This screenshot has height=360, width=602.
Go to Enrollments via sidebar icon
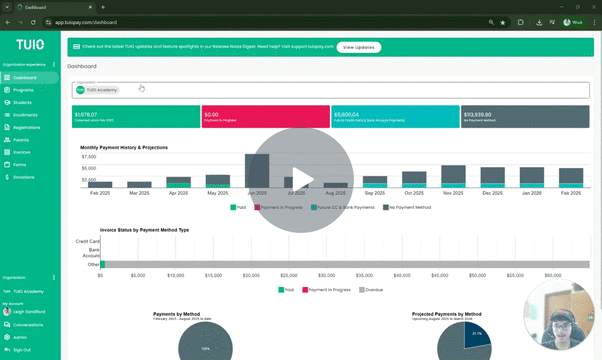tap(7, 115)
